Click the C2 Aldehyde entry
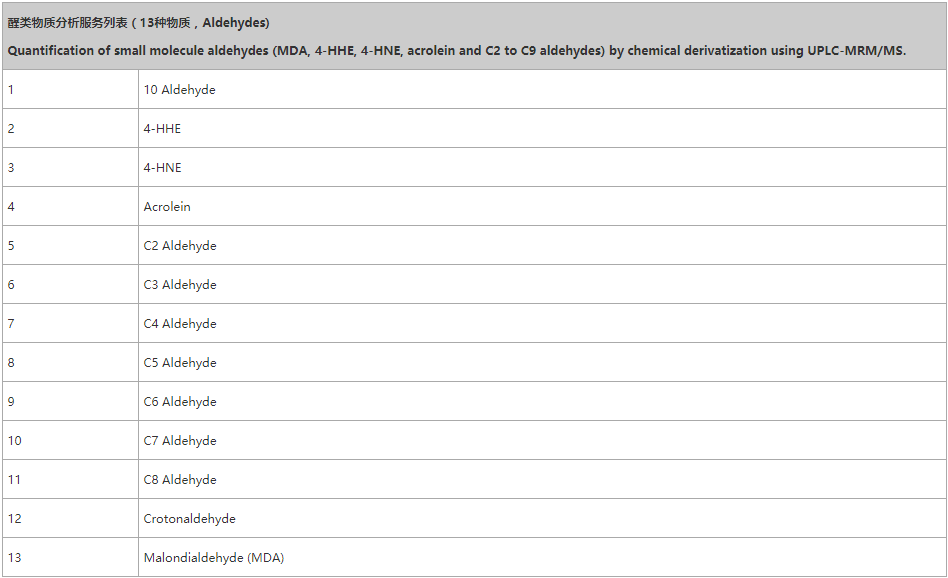The image size is (948, 578). pos(180,246)
